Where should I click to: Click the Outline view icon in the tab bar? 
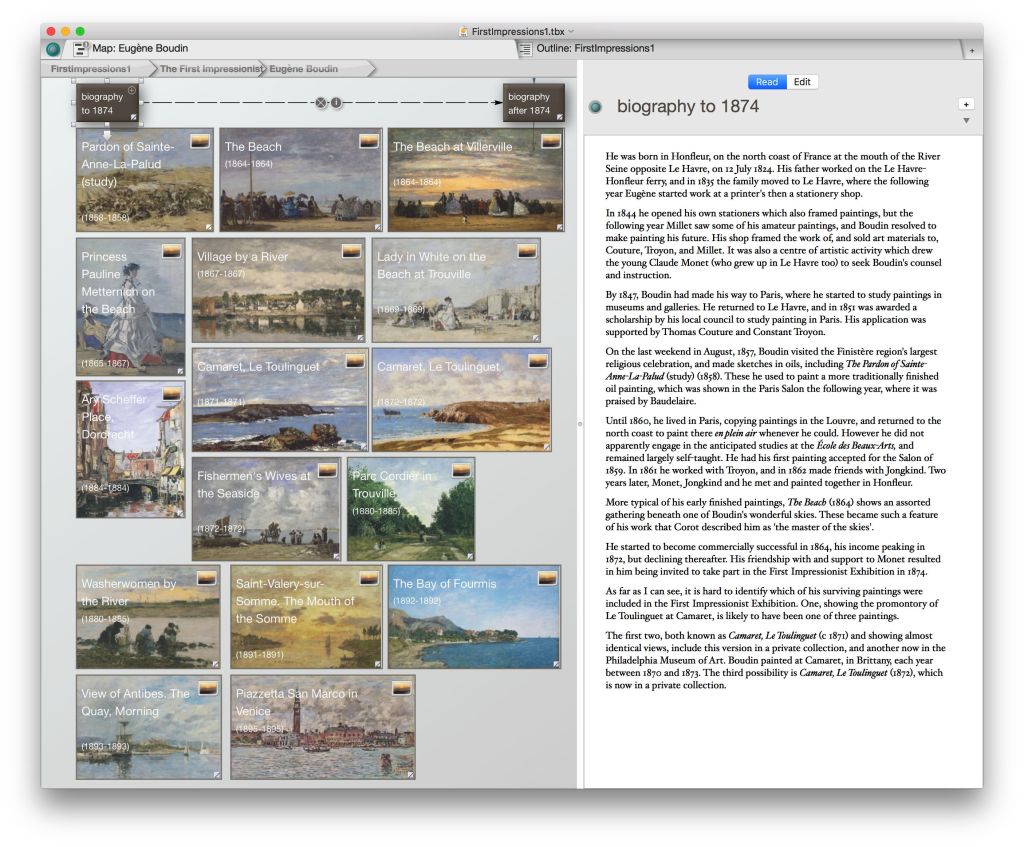tap(525, 48)
